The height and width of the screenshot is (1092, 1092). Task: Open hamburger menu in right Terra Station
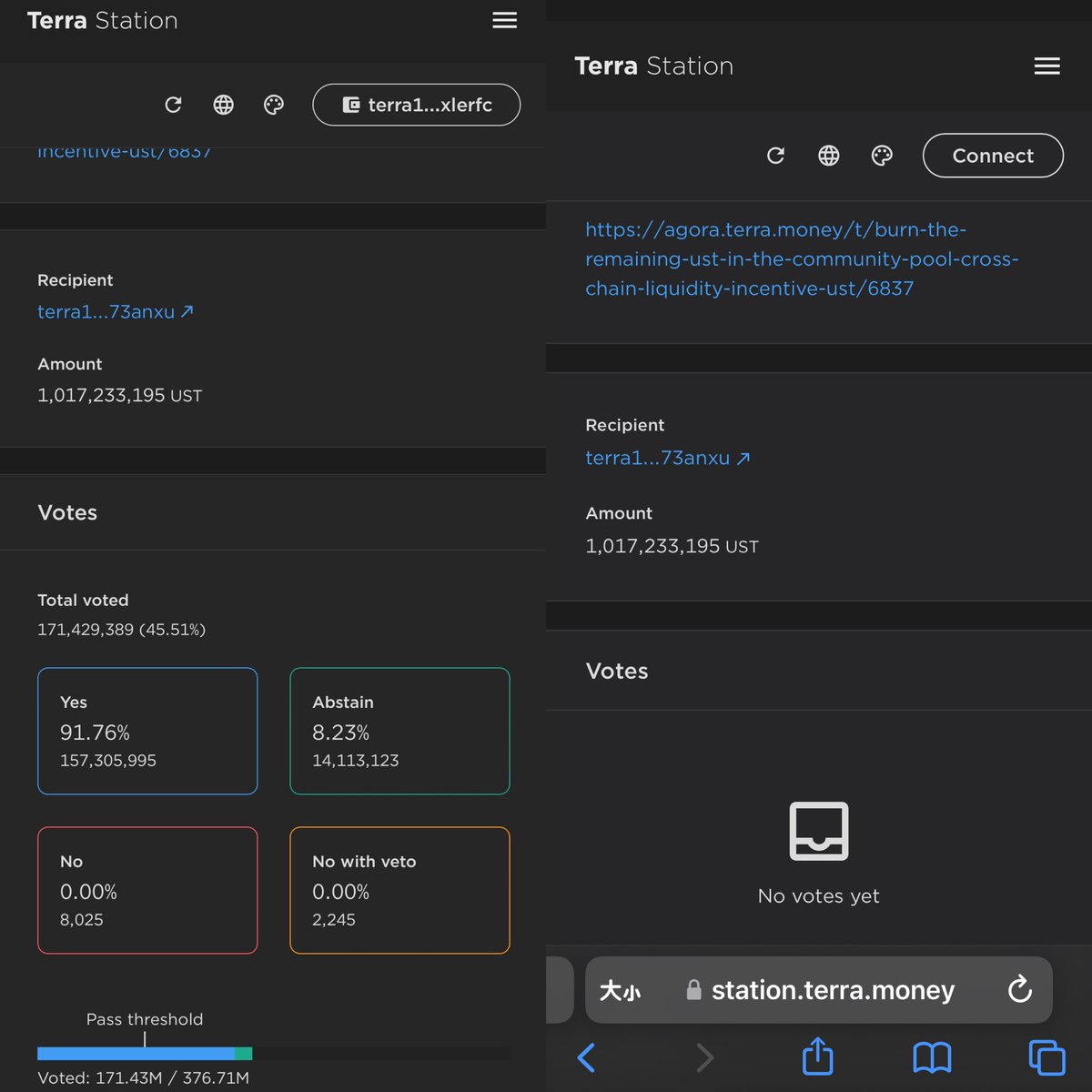tap(1046, 66)
